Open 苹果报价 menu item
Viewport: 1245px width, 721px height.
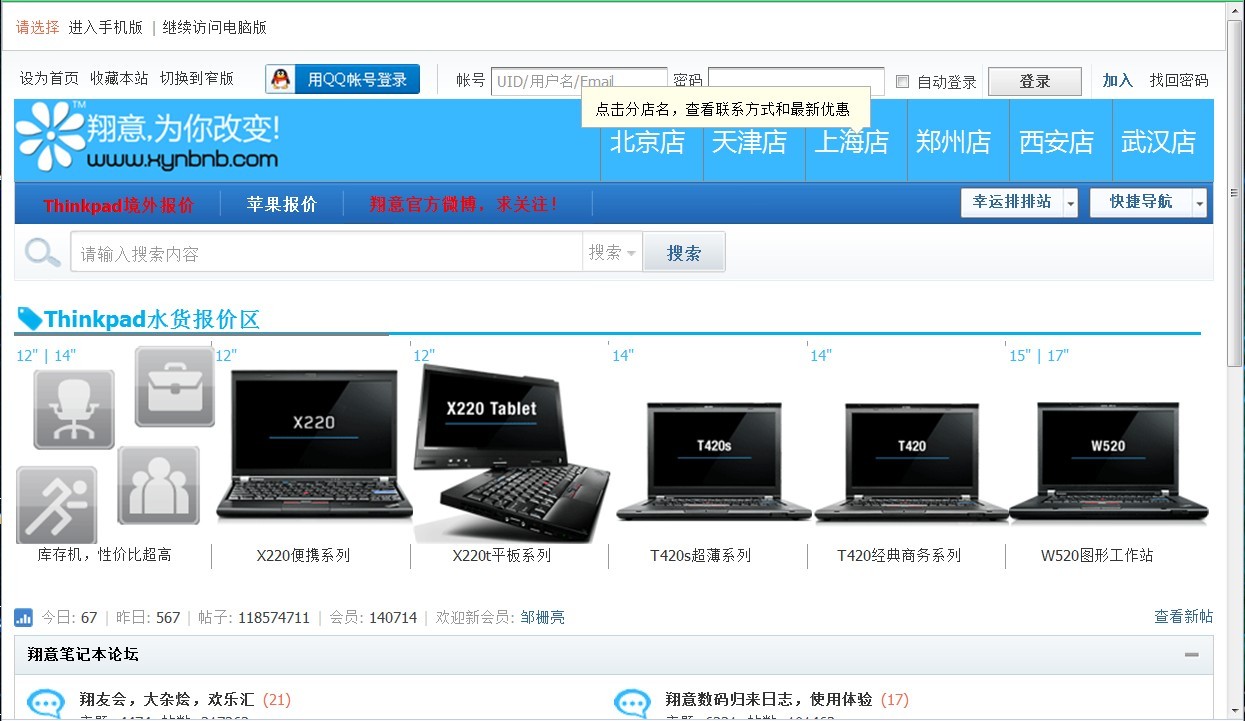(x=282, y=204)
